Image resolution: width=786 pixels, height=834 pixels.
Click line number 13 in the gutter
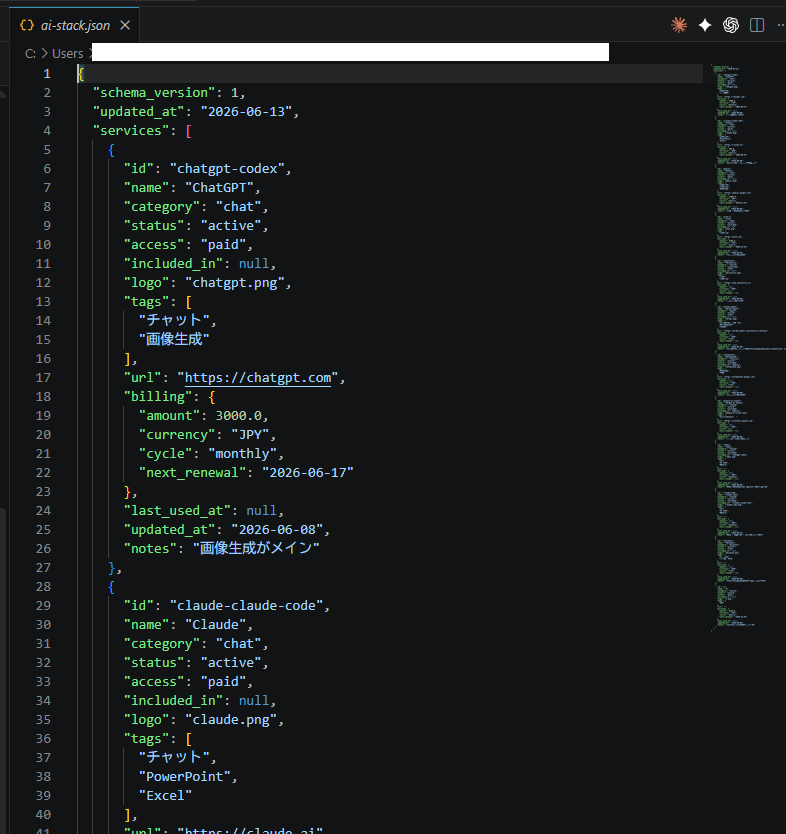tap(43, 302)
